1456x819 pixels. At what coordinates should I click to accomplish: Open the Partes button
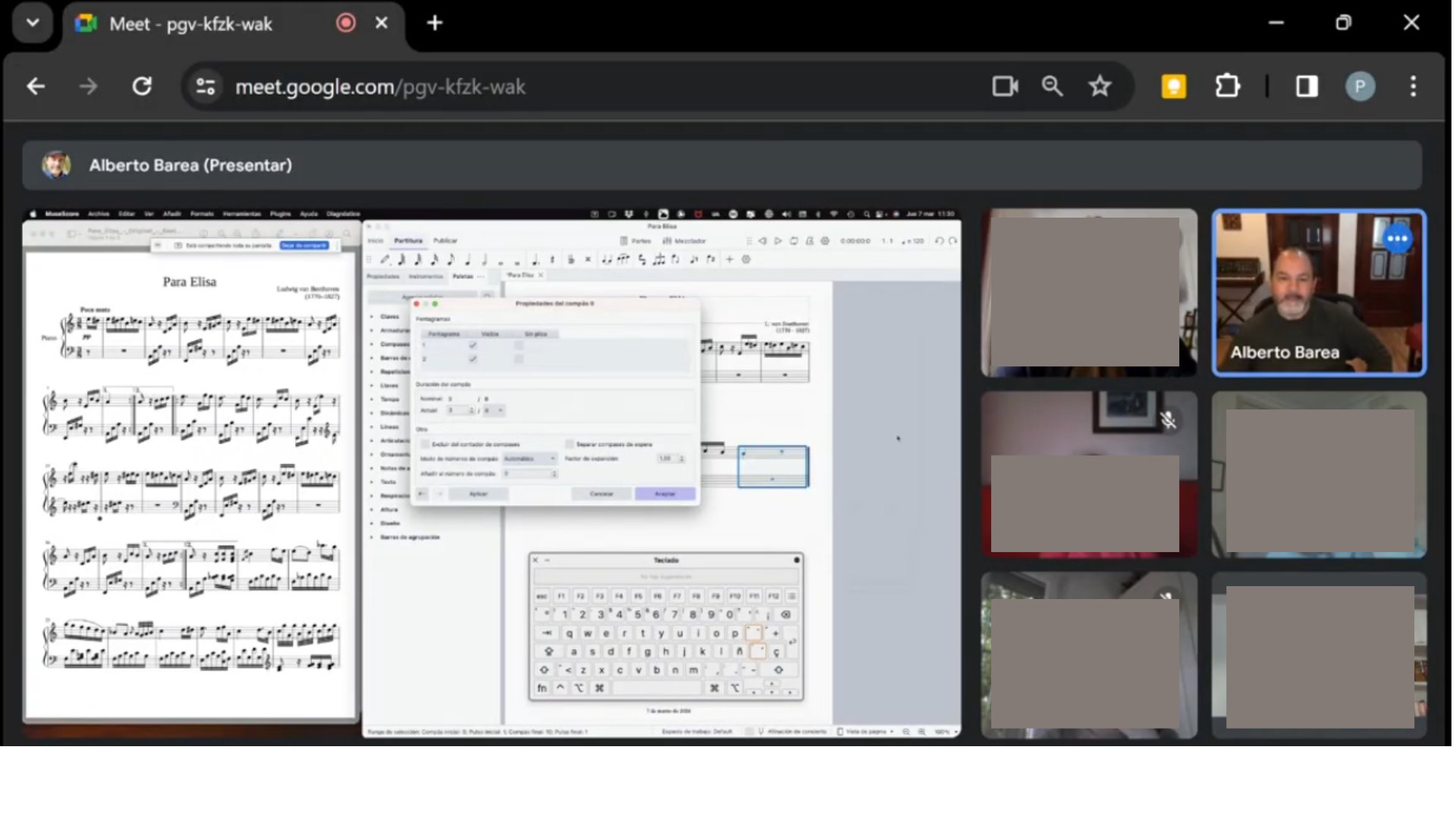coord(635,241)
